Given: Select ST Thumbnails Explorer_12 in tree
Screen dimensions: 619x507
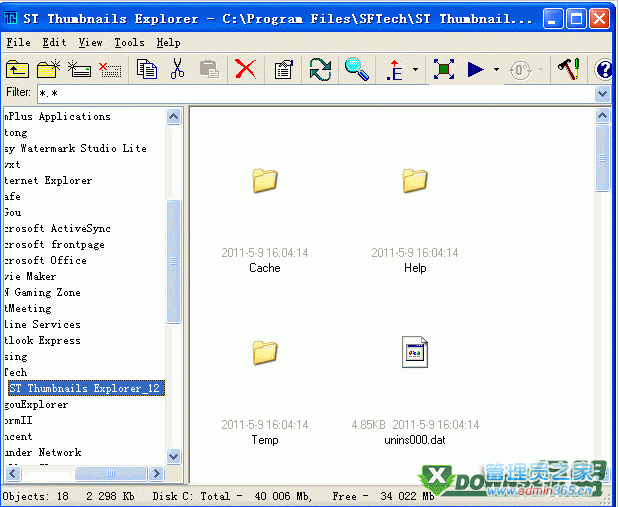Looking at the screenshot, I should coord(84,389).
